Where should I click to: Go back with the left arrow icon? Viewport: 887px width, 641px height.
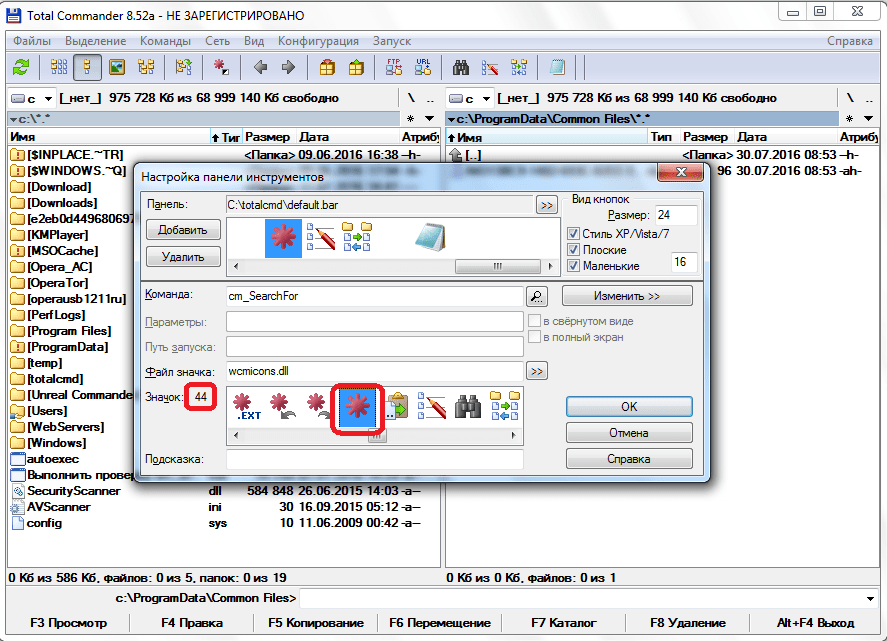point(261,67)
